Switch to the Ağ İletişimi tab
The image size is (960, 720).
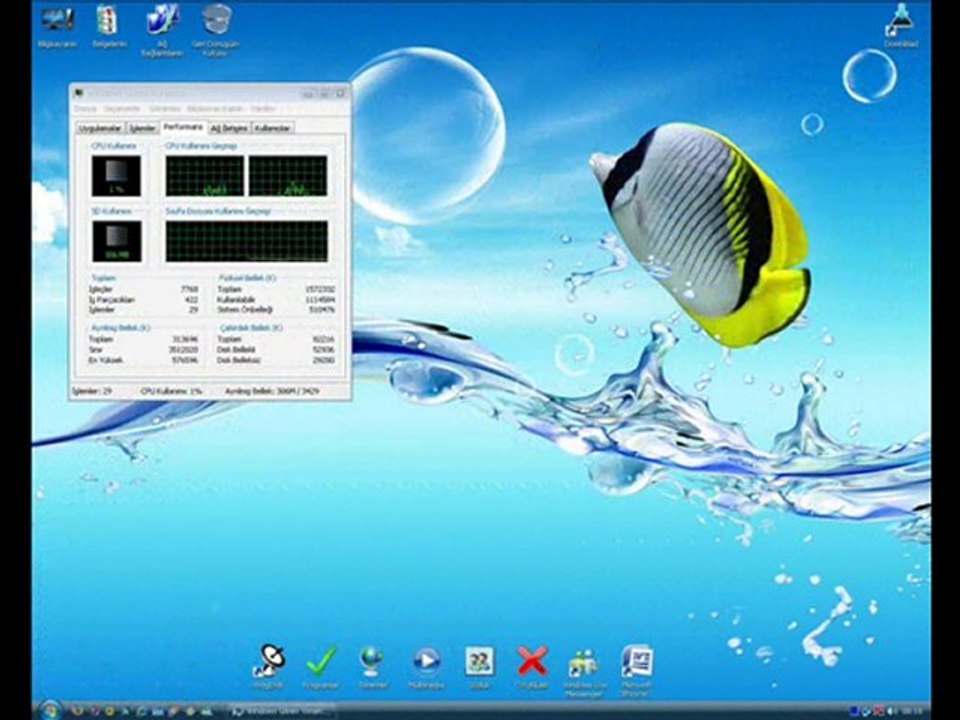229,128
